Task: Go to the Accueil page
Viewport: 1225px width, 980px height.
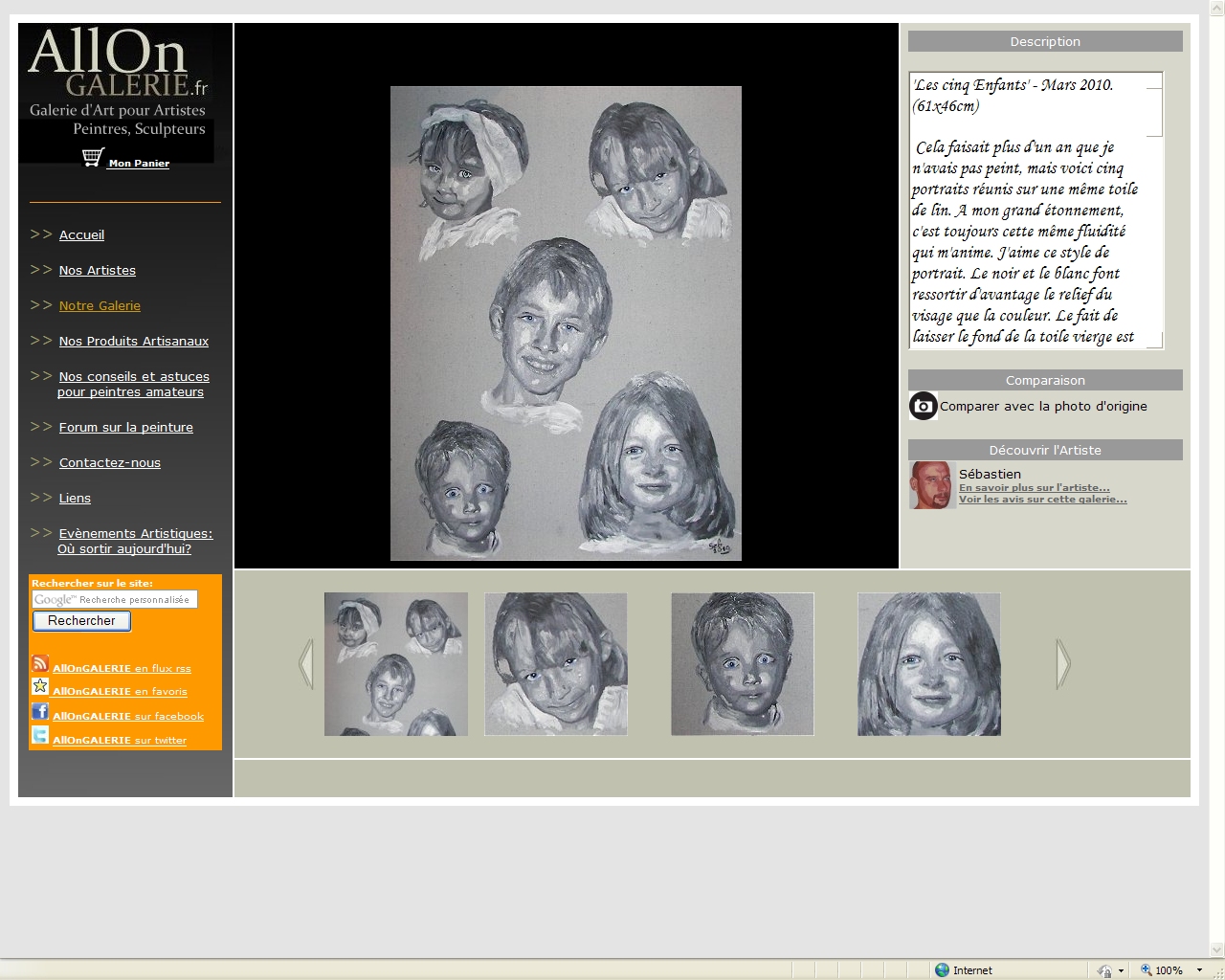Action: click(x=81, y=235)
